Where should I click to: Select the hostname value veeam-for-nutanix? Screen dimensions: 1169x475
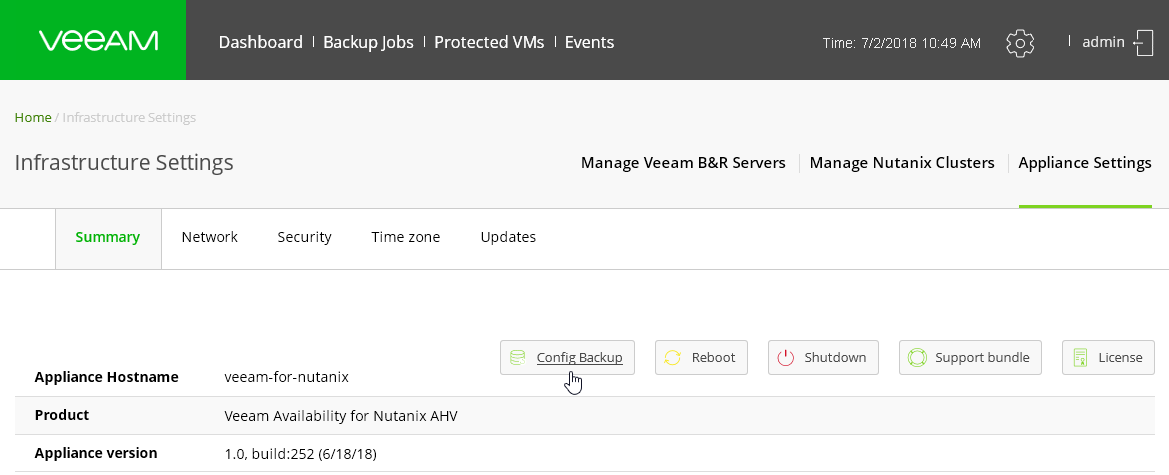click(286, 377)
